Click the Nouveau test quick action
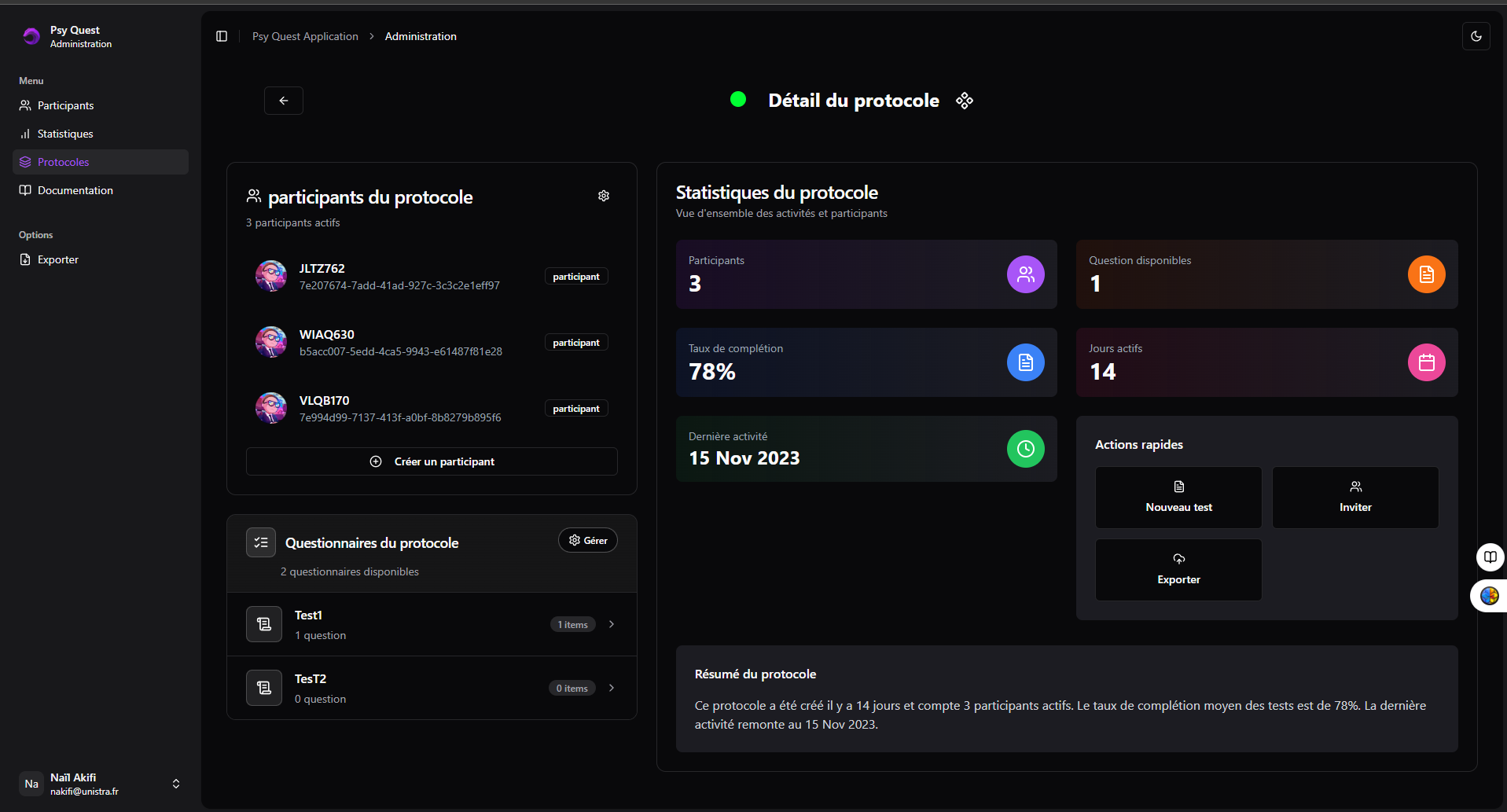This screenshot has height=812, width=1507. coord(1178,498)
